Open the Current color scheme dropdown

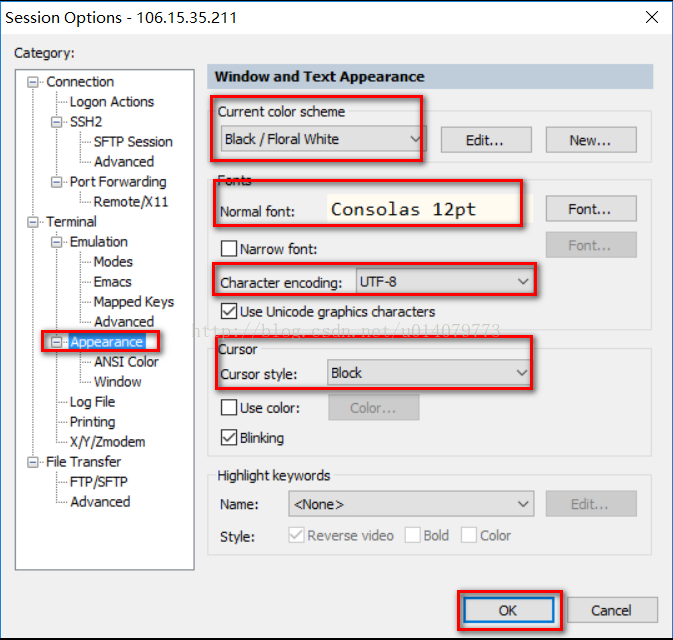(x=323, y=139)
